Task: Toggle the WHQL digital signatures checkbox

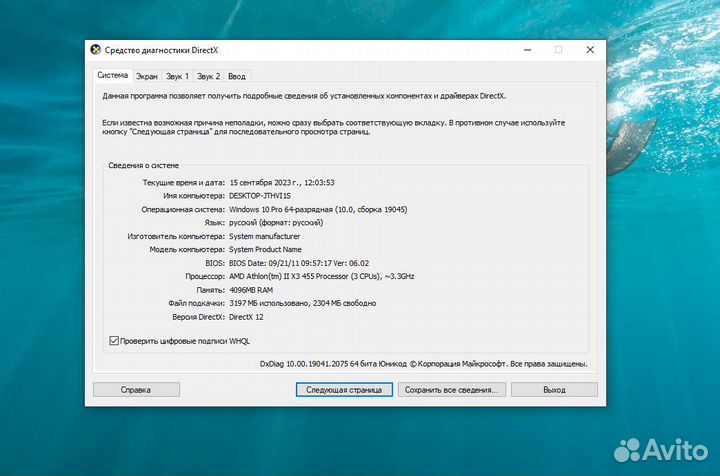Action: coord(113,341)
